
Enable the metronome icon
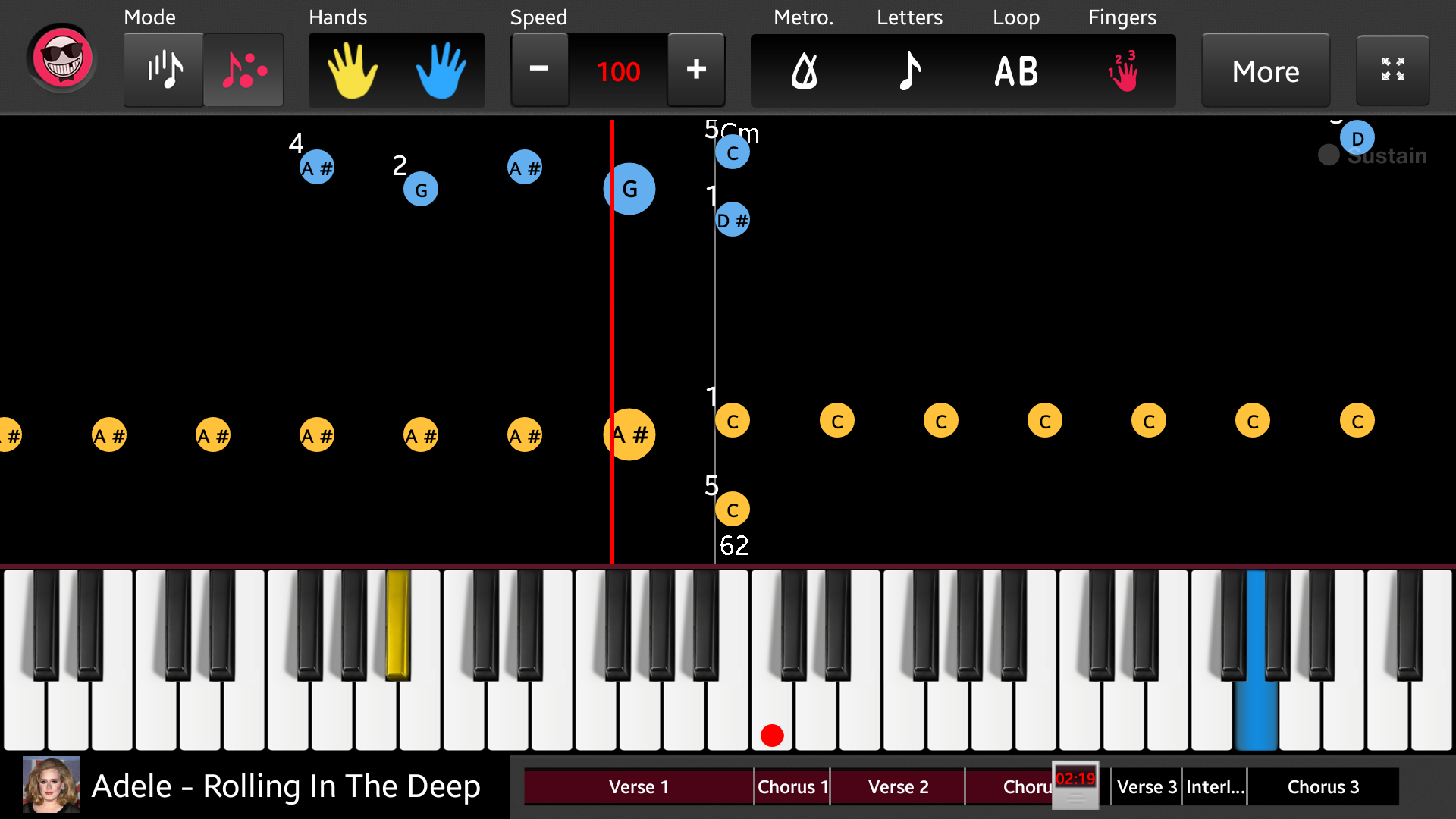coord(805,70)
